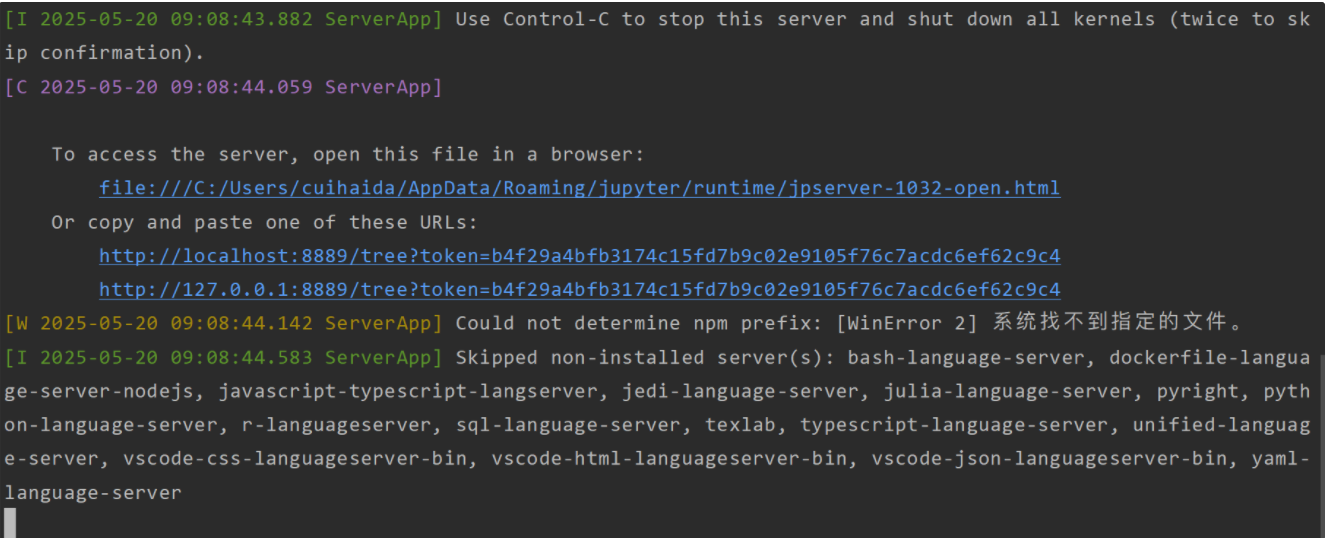This screenshot has height=538, width=1325.
Task: Click the blinking cursor block at the prompt
Action: [x=10, y=523]
